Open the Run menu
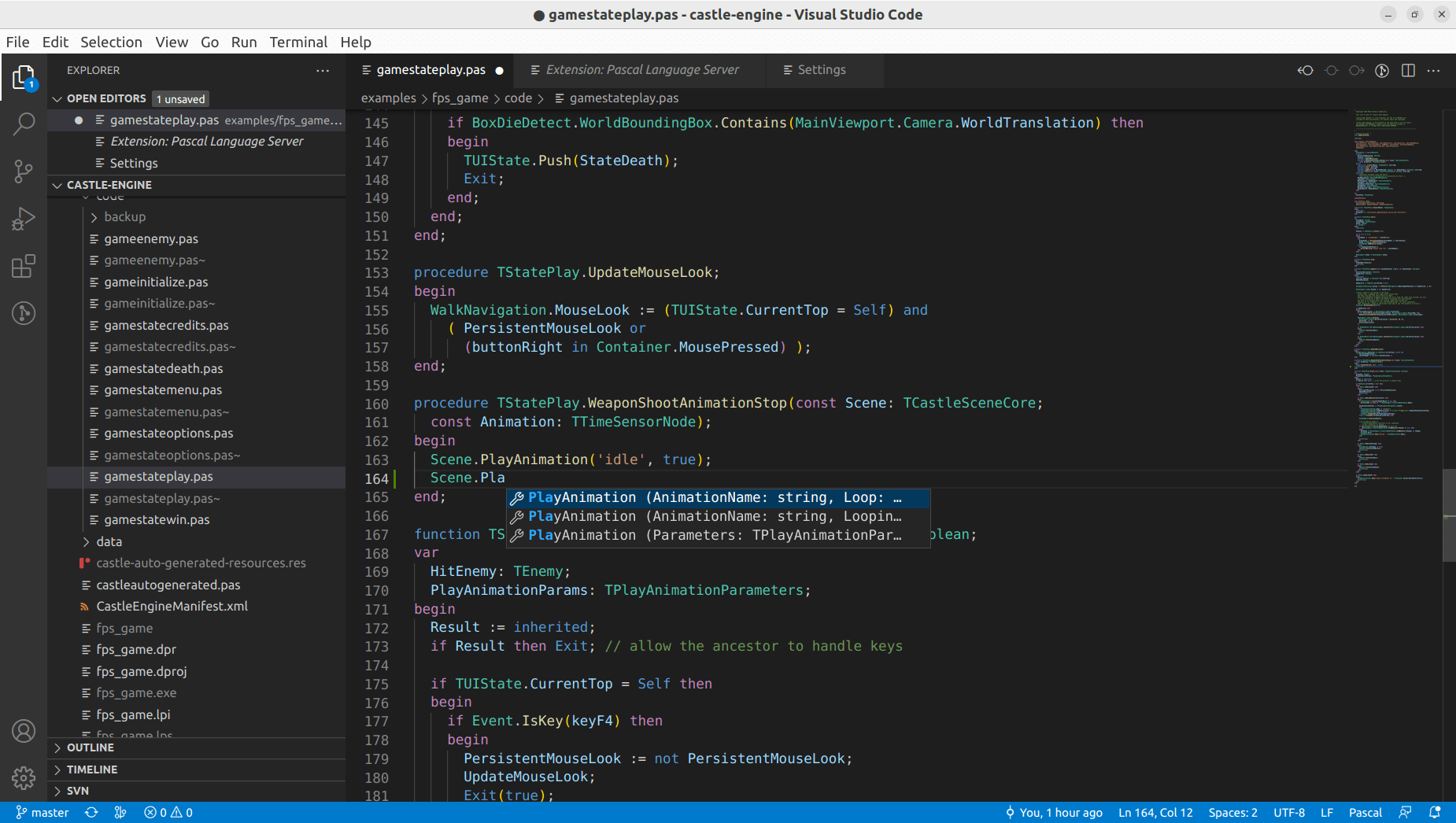Viewport: 1456px width, 823px height. coord(244,42)
